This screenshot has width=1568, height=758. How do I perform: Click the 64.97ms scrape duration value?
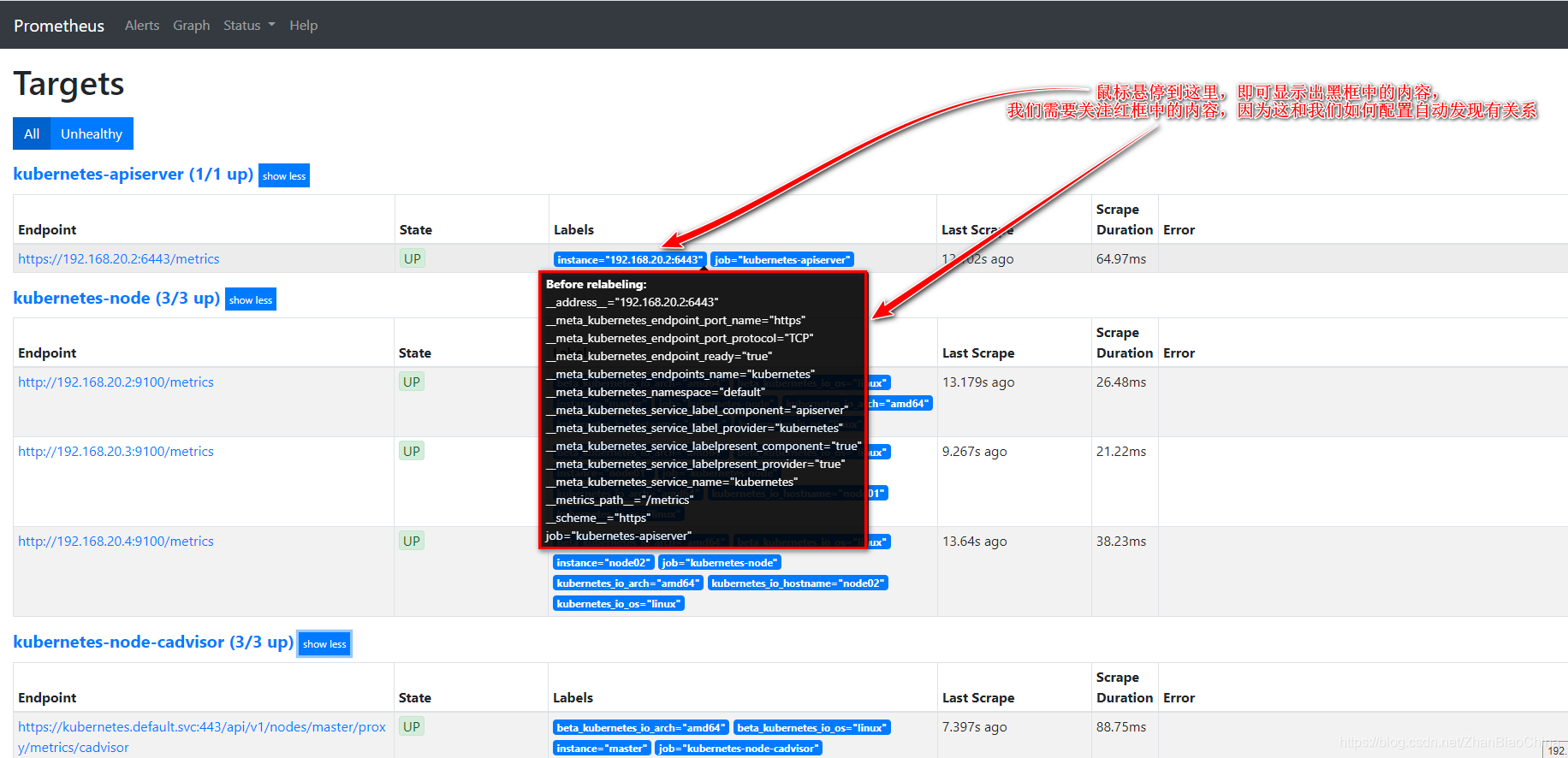tap(1121, 258)
